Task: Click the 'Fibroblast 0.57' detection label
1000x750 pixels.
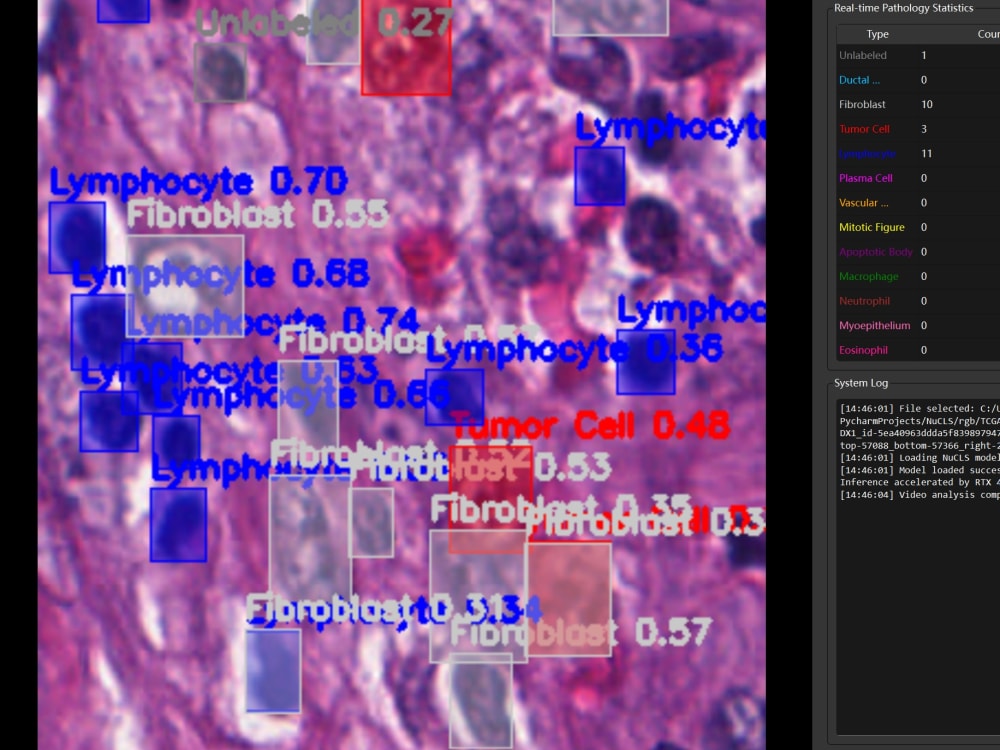Action: tap(581, 632)
